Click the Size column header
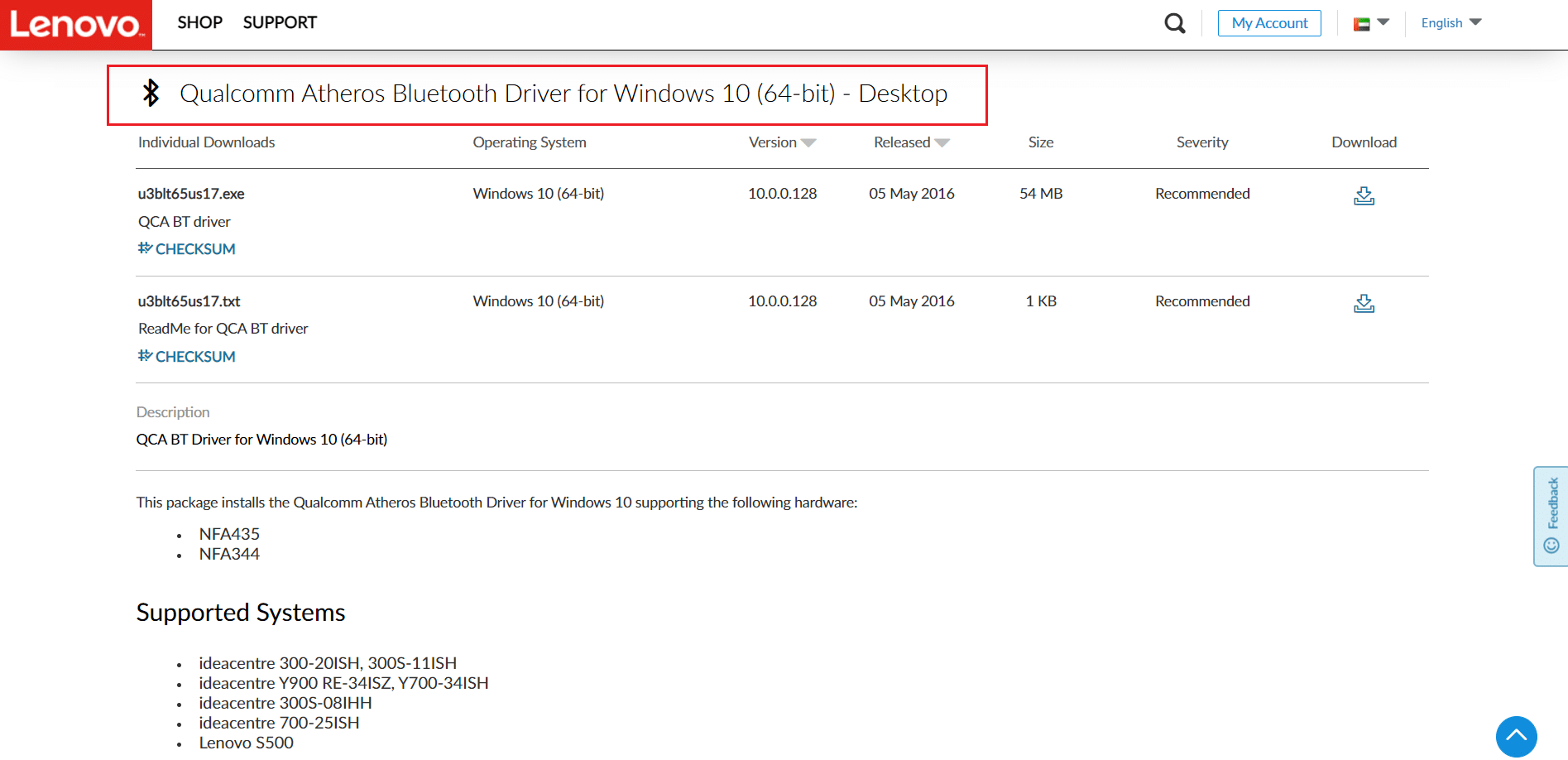 pos(1041,142)
